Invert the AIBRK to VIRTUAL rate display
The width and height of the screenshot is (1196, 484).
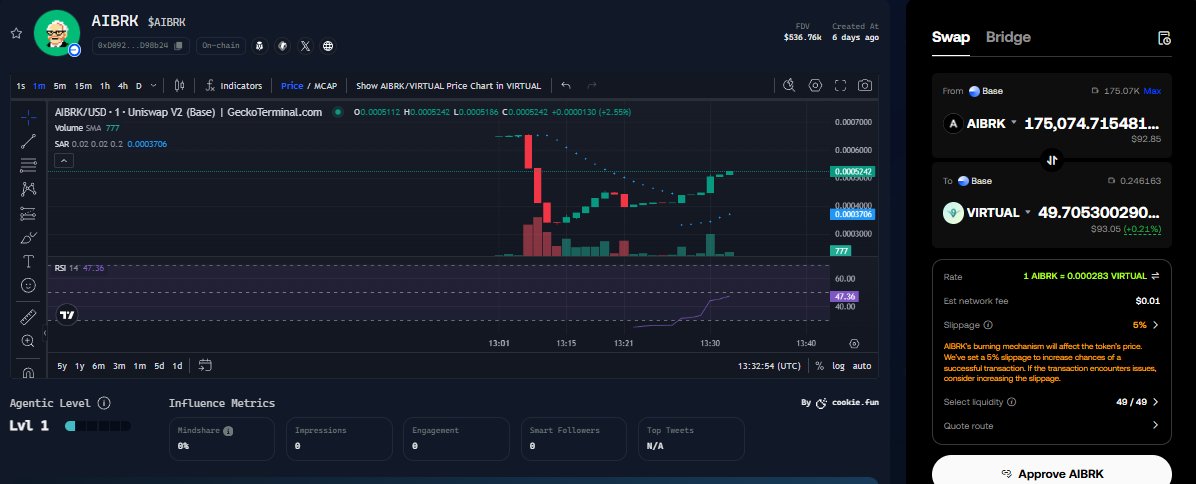(x=1155, y=276)
